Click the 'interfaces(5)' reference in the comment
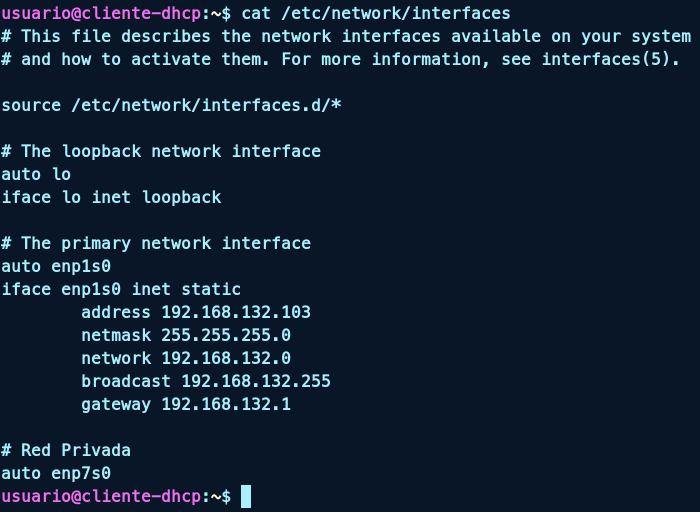This screenshot has width=700, height=512. click(606, 59)
